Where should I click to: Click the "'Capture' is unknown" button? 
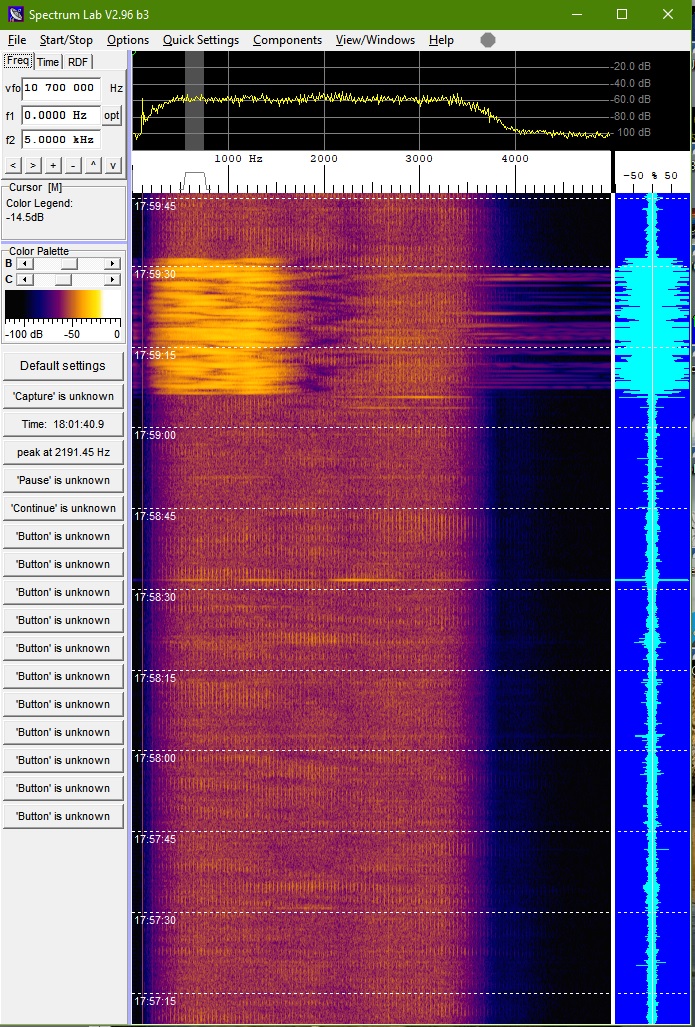click(63, 396)
